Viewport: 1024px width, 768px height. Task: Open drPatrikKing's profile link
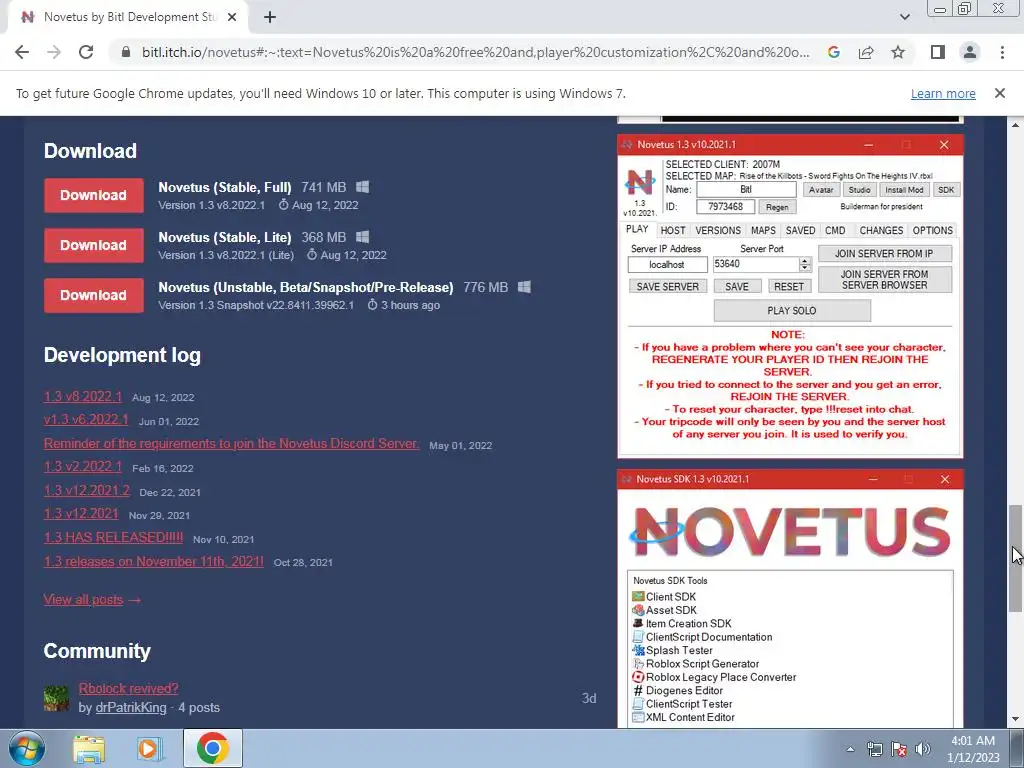131,707
